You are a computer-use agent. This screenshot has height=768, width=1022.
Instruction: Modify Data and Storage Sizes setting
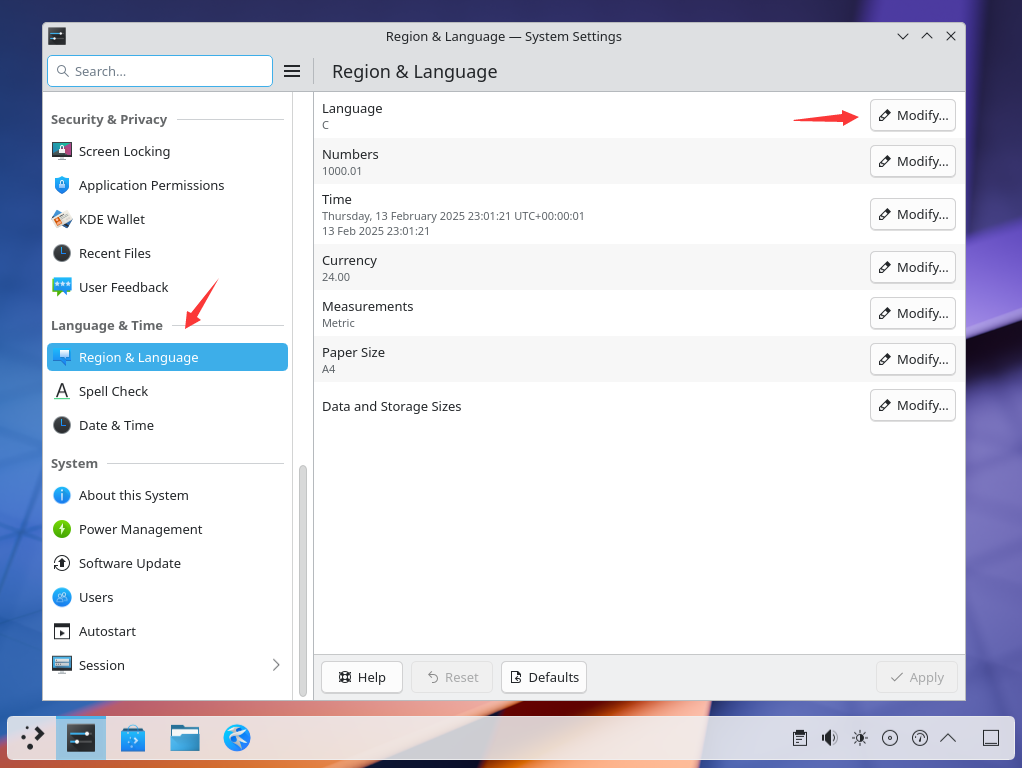click(912, 406)
